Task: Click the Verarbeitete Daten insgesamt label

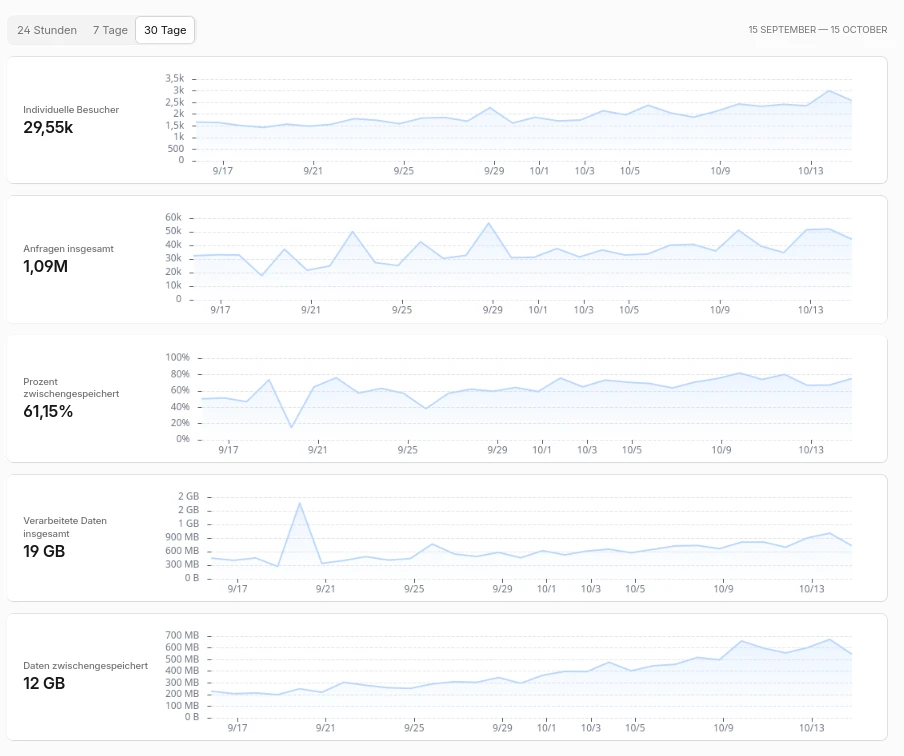Action: coord(65,527)
